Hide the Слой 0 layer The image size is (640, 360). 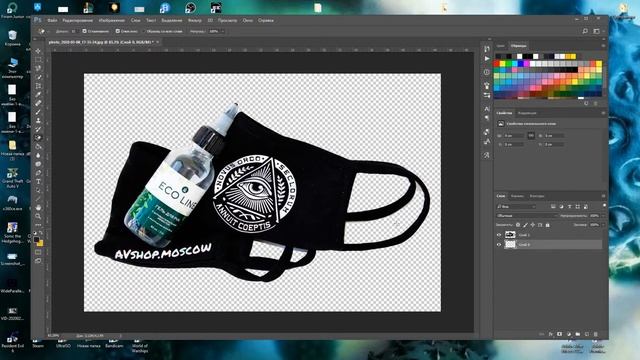coord(499,244)
